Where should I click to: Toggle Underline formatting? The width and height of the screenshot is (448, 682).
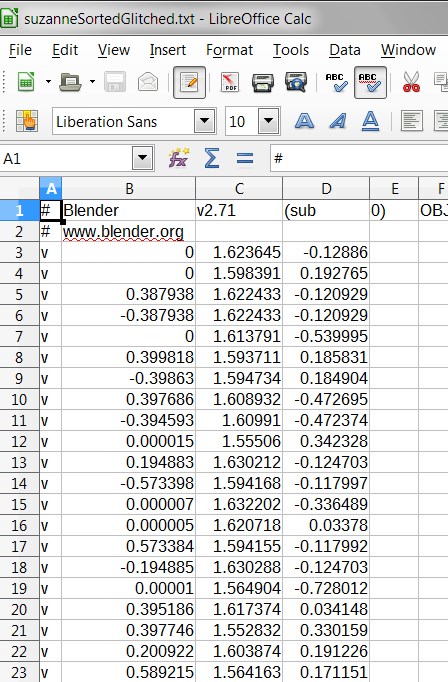(x=370, y=121)
